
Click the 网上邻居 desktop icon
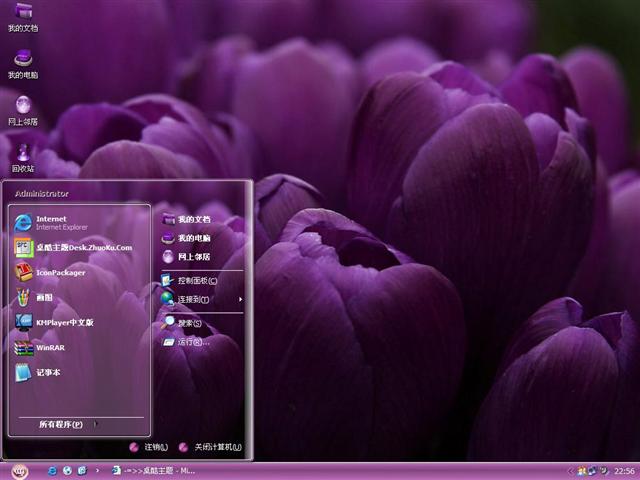pos(23,108)
